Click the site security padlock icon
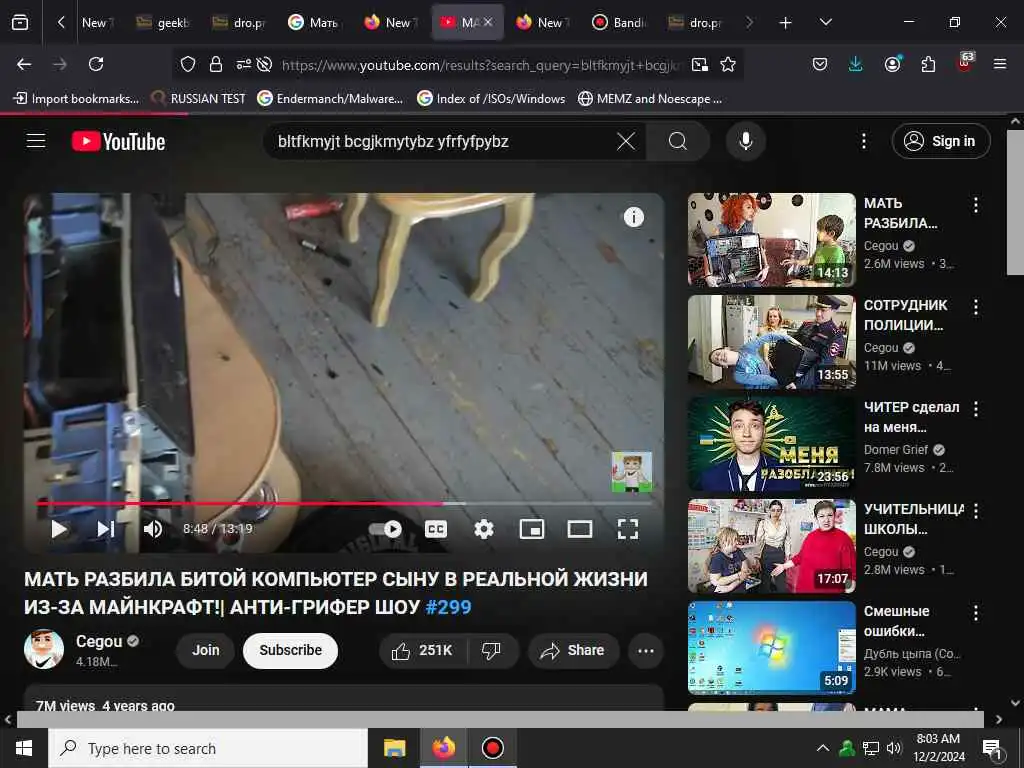Screen dimensions: 1024x768 tap(216, 64)
